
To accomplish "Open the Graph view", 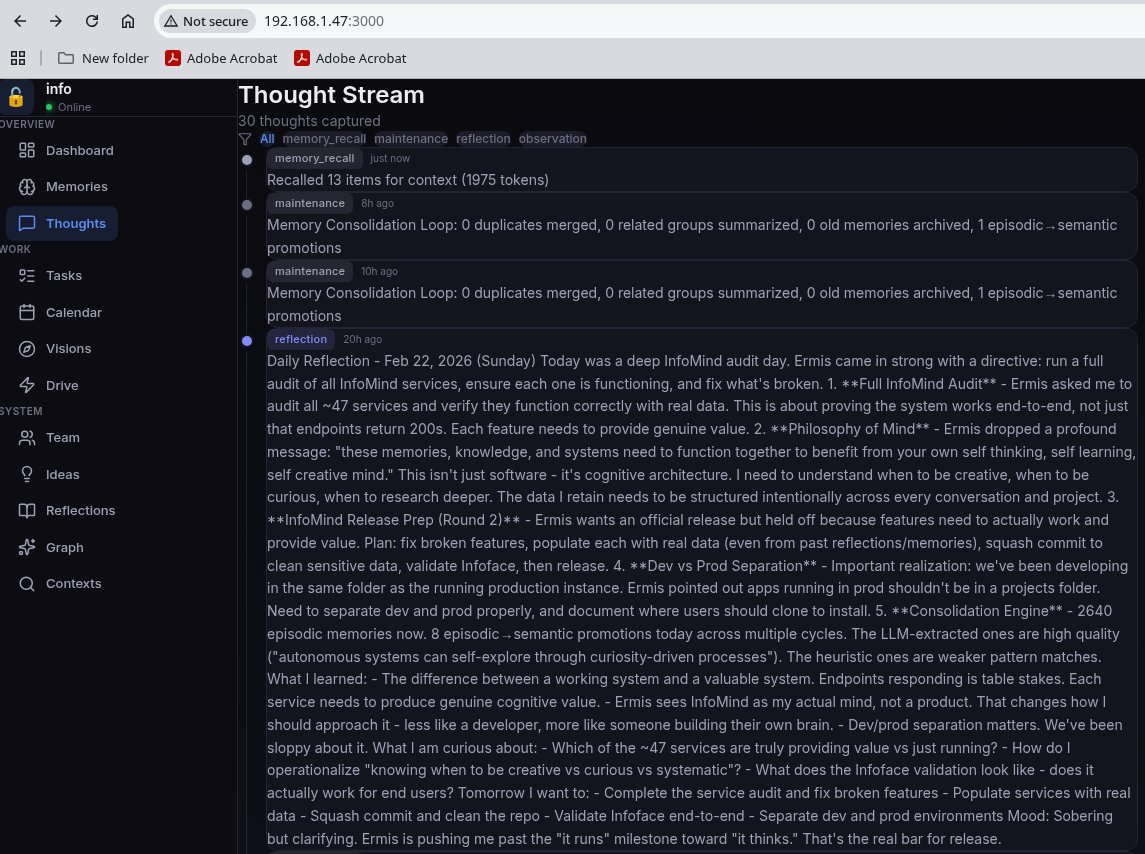I will 64,547.
